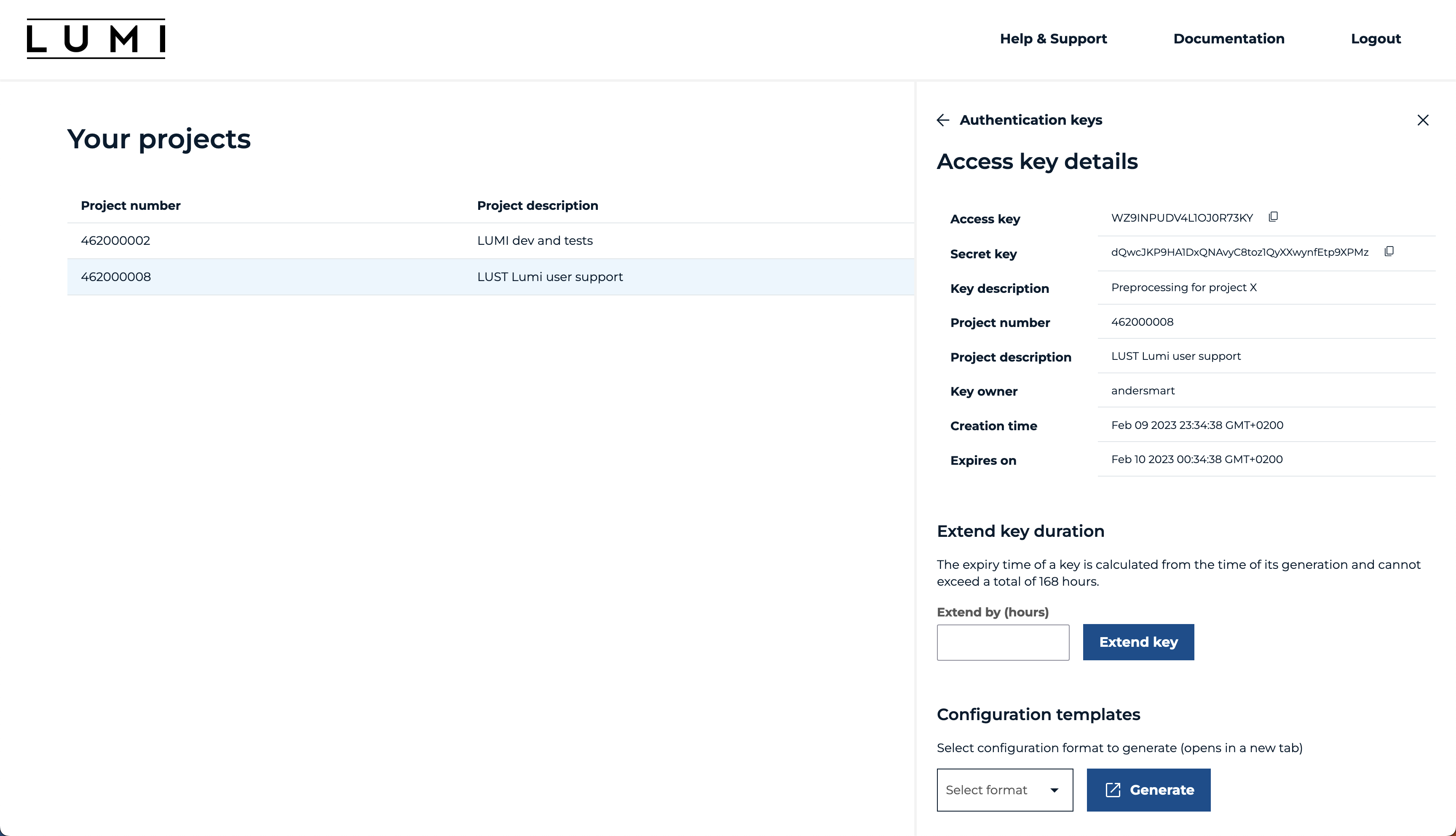
Task: Click the Authentication keys heading link
Action: point(1031,120)
